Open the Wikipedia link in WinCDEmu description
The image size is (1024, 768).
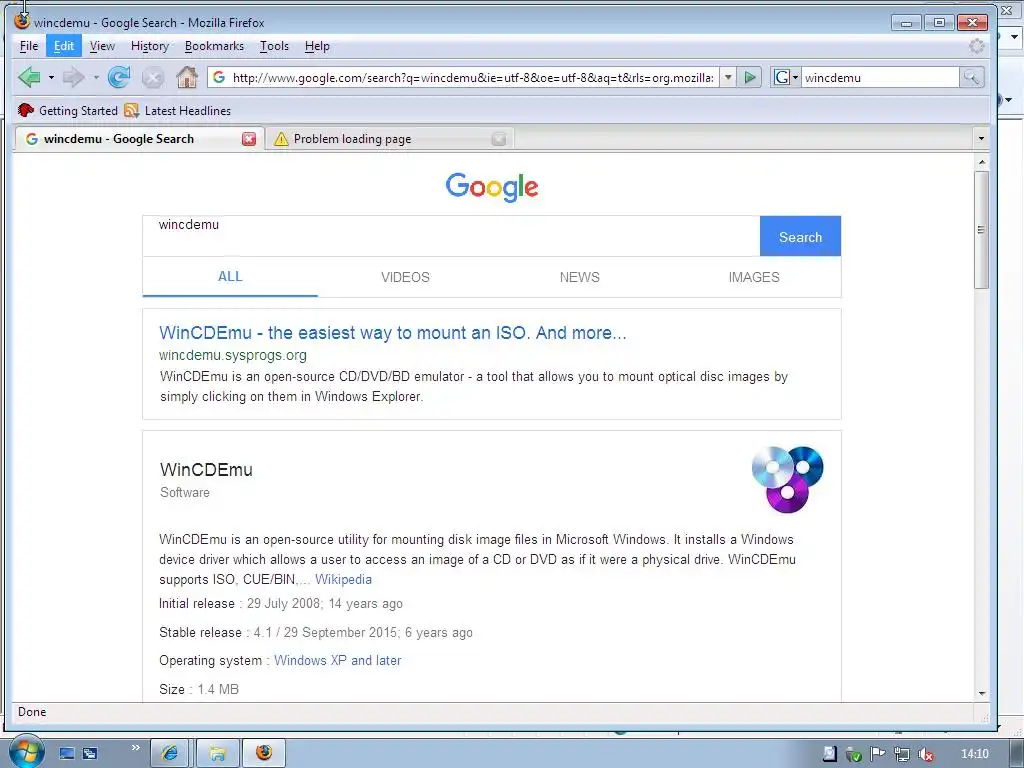click(344, 579)
